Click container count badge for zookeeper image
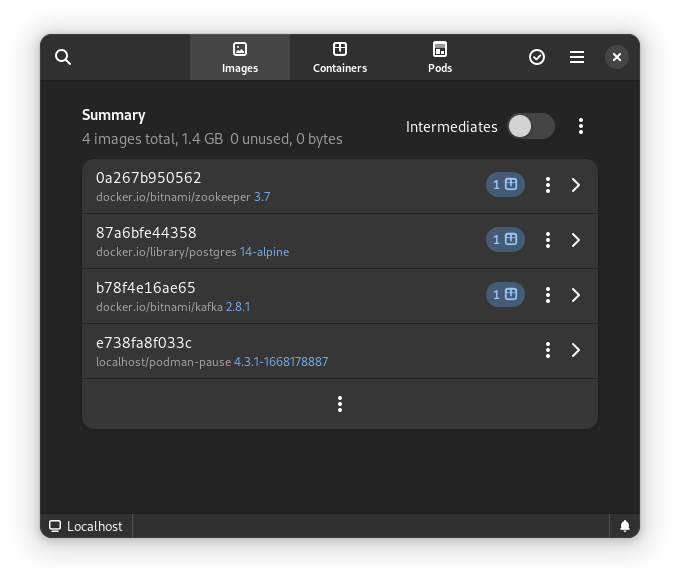This screenshot has height=584, width=680. 505,185
